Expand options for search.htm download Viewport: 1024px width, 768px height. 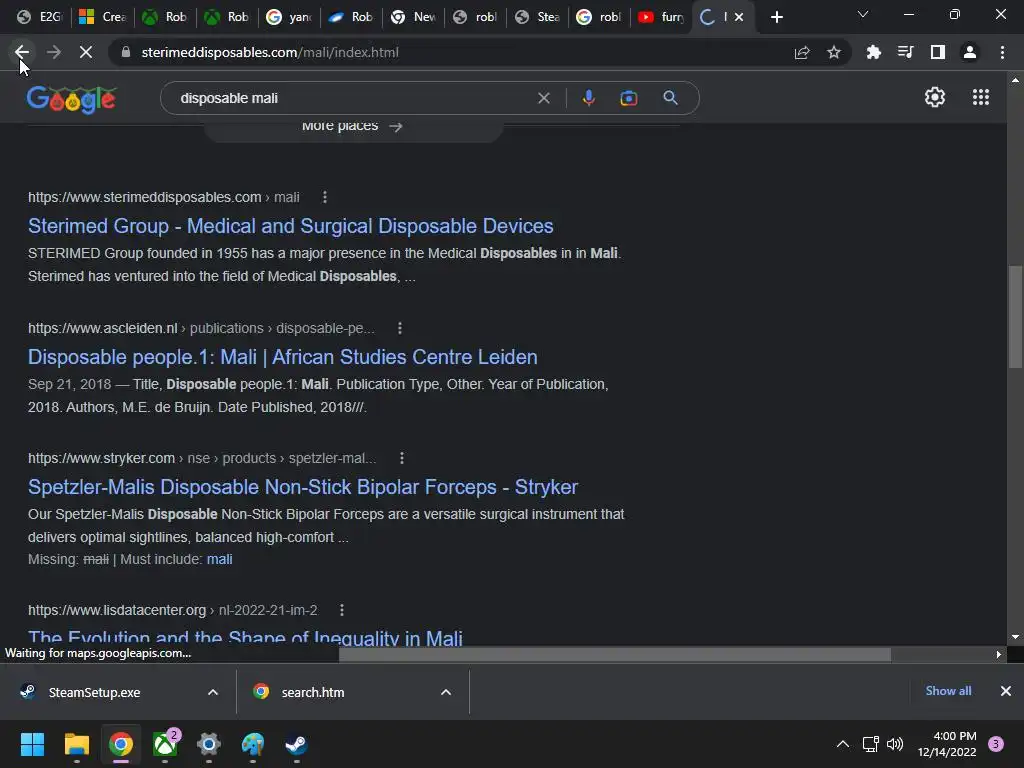pyautogui.click(x=446, y=692)
